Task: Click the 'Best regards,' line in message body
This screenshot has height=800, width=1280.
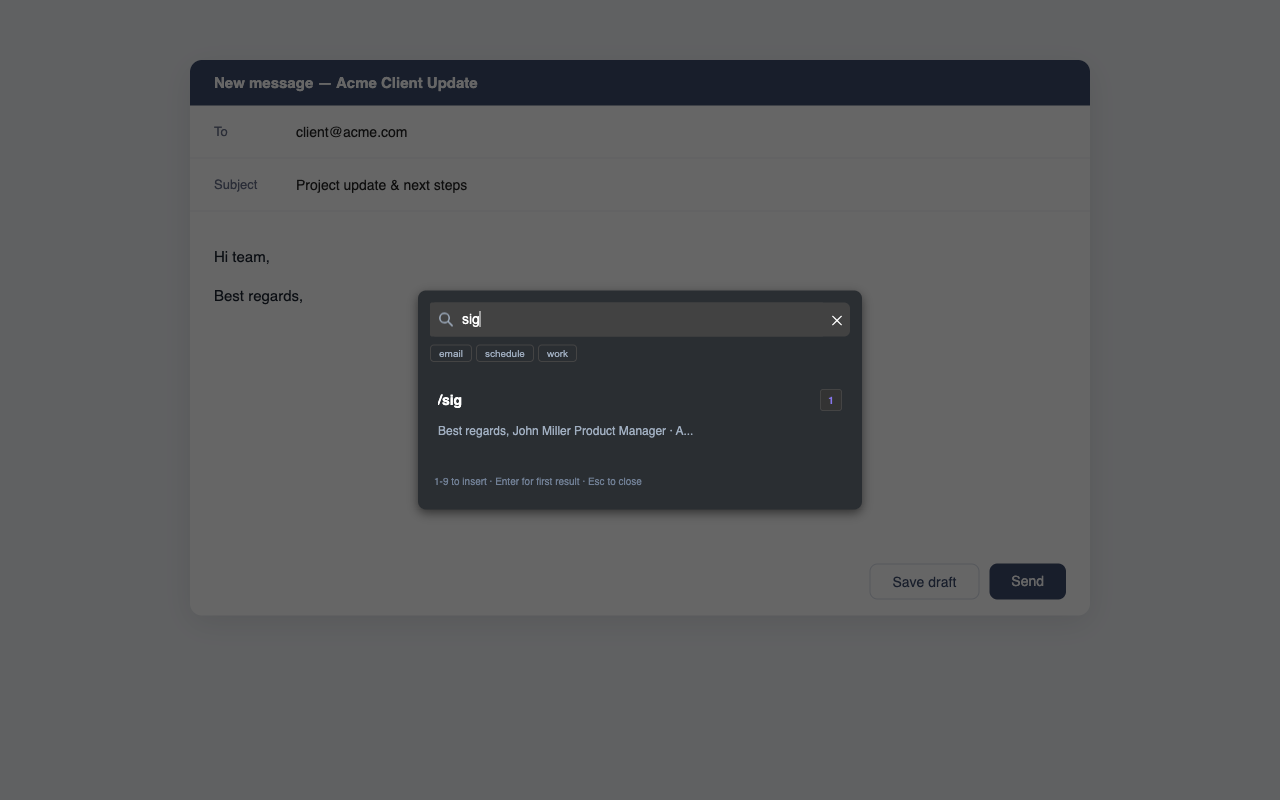Action: click(258, 296)
